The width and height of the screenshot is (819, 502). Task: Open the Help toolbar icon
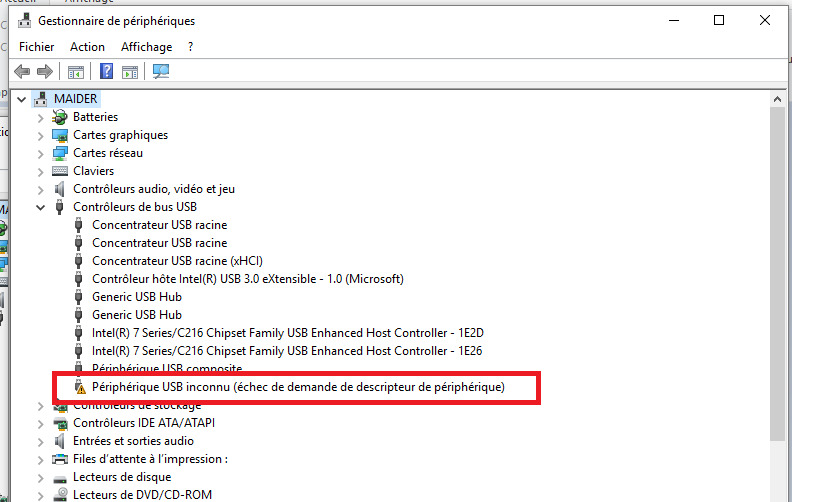[107, 71]
